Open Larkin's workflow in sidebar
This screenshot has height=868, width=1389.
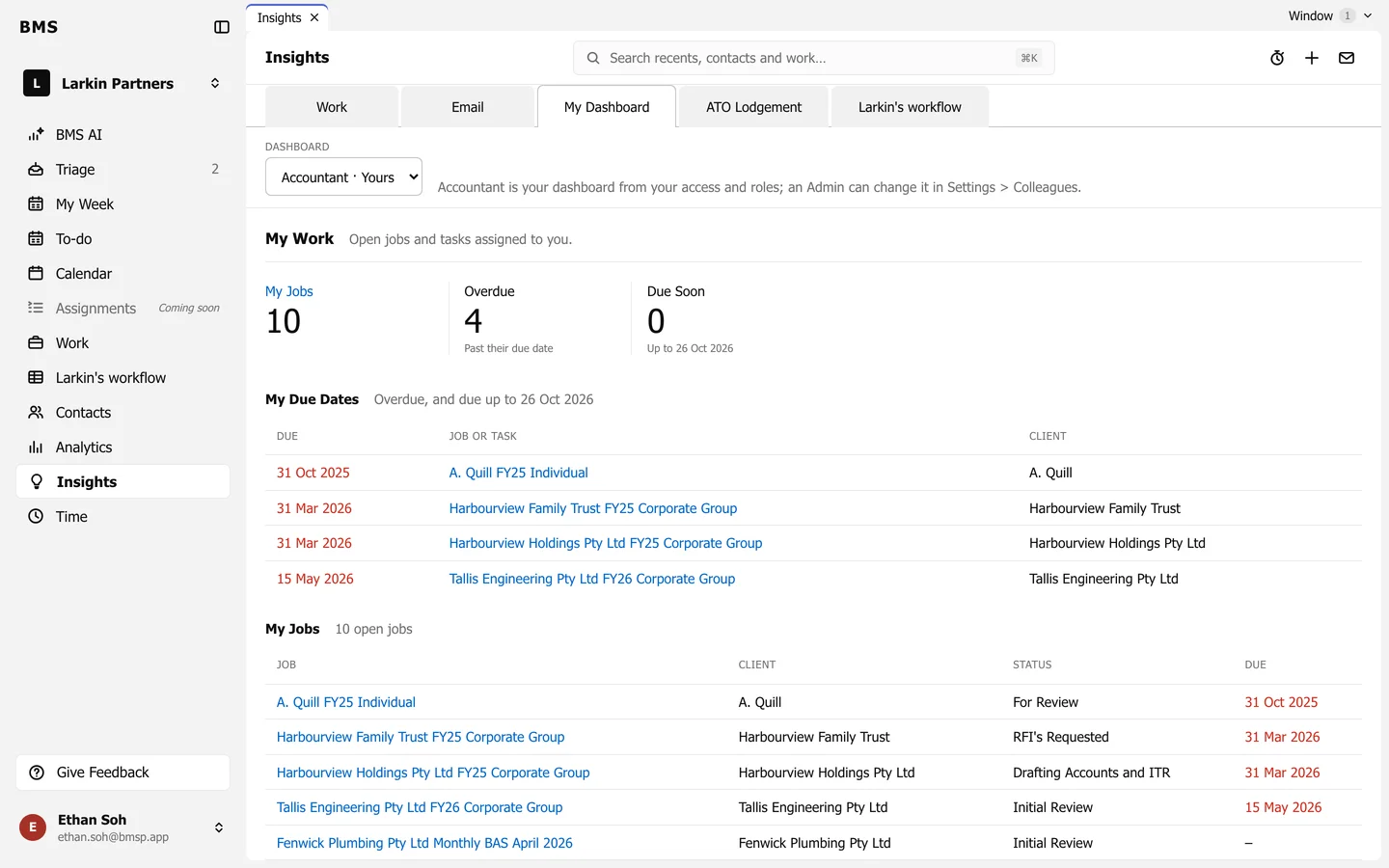point(123,378)
